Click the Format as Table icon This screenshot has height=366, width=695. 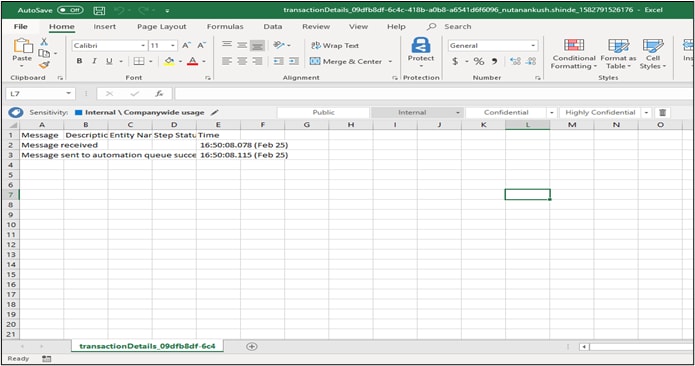[x=618, y=46]
